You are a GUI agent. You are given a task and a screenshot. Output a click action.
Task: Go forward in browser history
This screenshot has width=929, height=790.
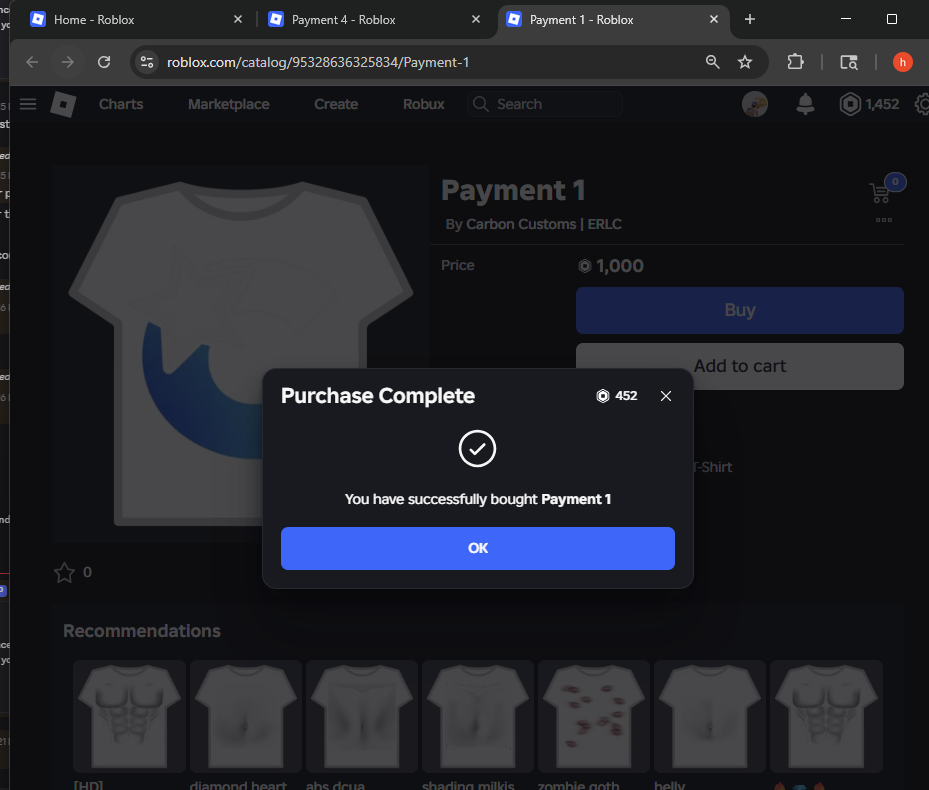click(68, 62)
